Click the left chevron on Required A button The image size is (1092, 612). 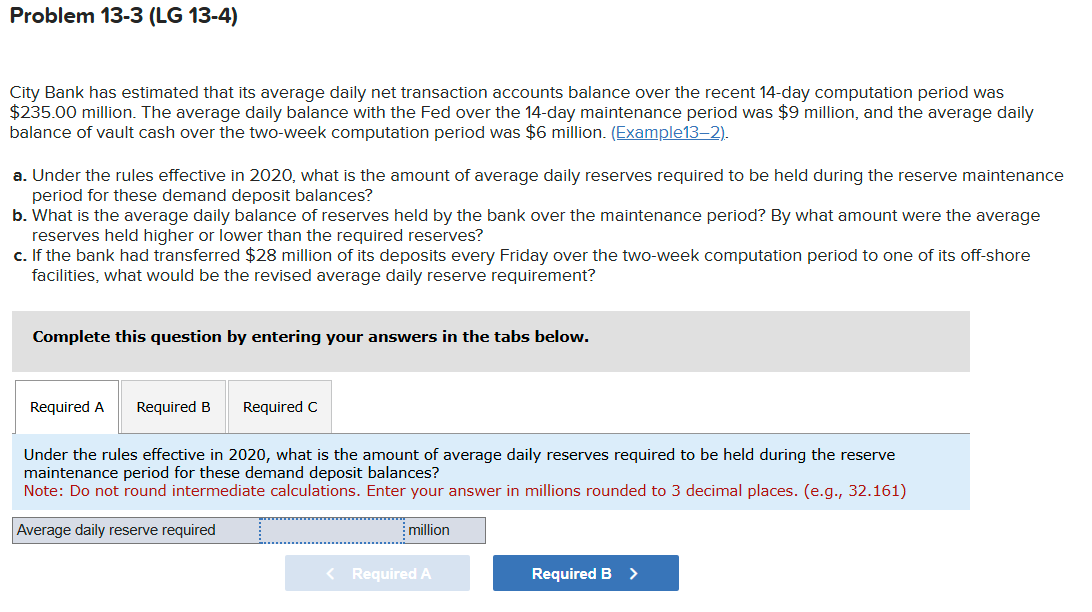pyautogui.click(x=329, y=572)
